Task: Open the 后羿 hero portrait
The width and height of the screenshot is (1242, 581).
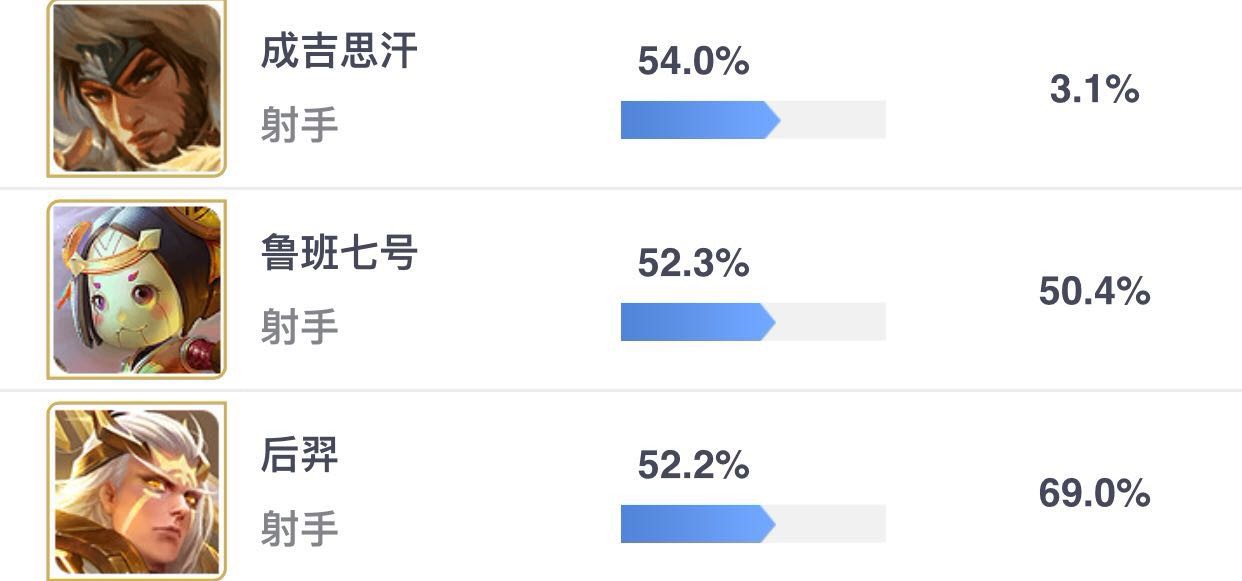Action: [x=137, y=491]
